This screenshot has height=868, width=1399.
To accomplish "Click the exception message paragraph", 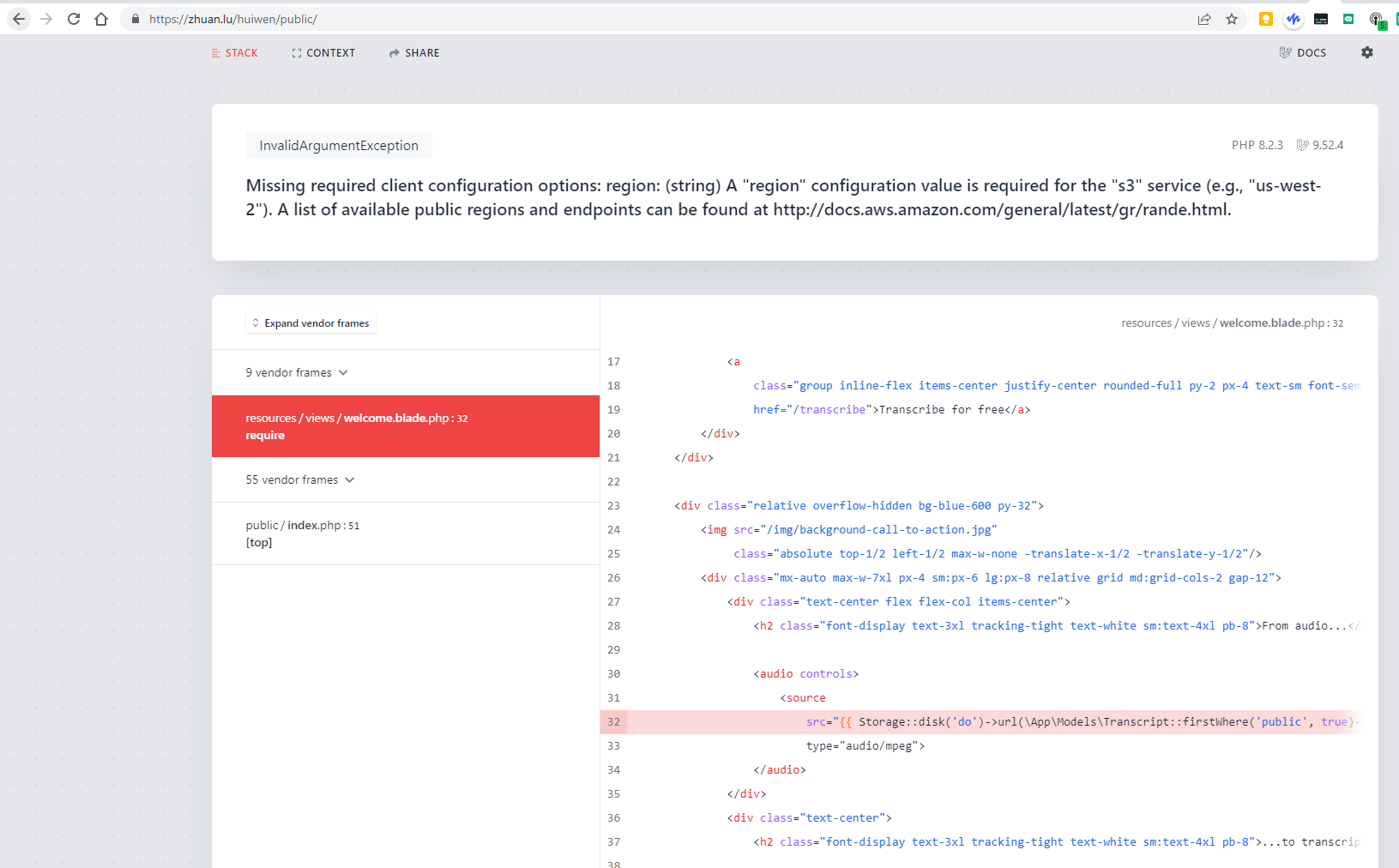I will pos(783,197).
